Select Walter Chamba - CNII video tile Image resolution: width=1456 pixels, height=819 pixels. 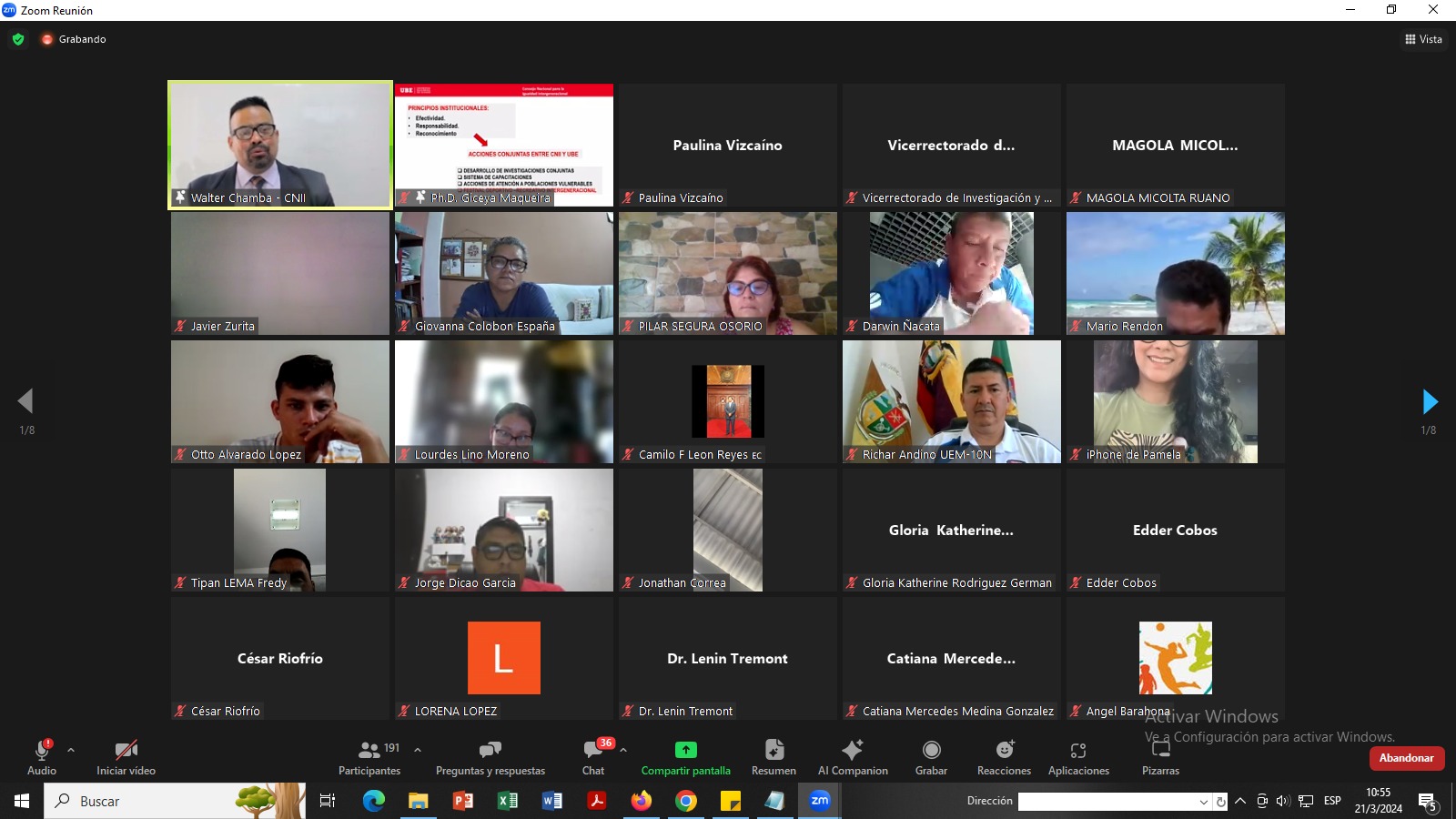click(280, 145)
